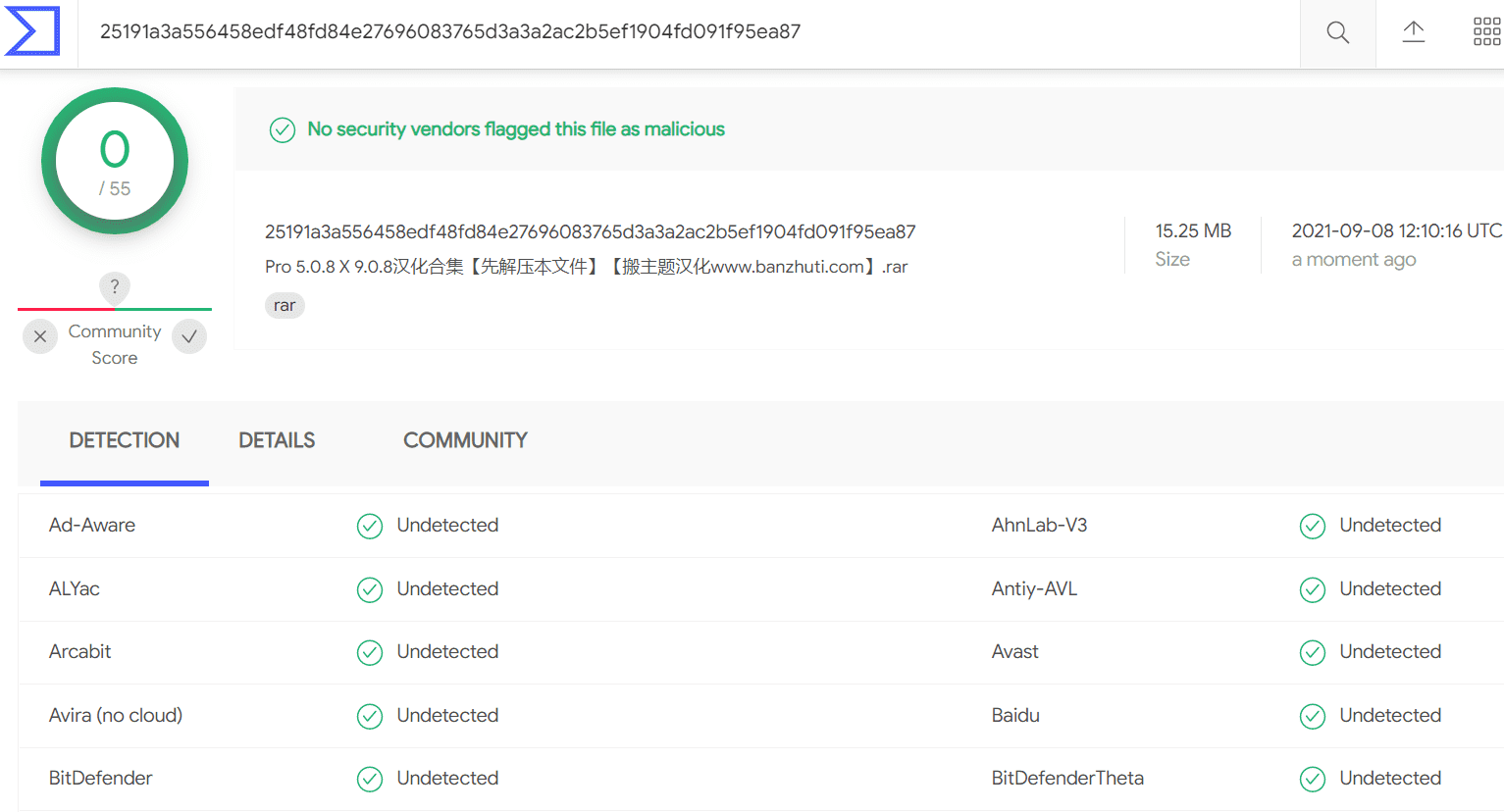The width and height of the screenshot is (1504, 812).
Task: Select the Size label under 15.25 MB
Action: tap(1172, 259)
